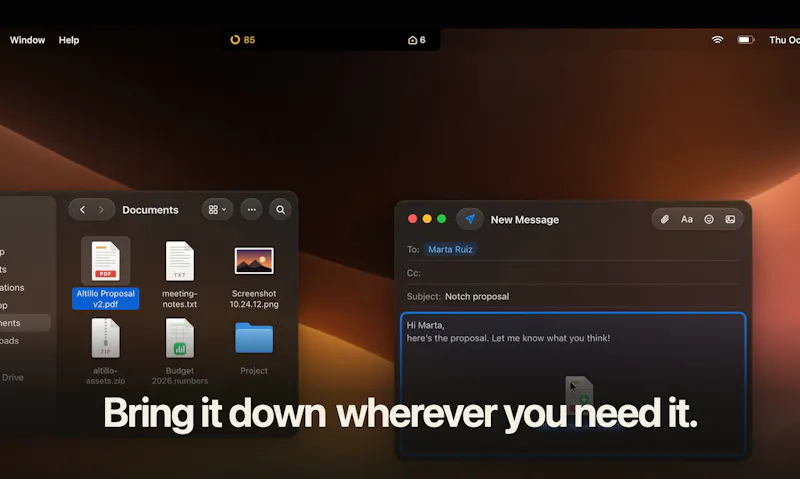Go back in Finder Documents window

[x=82, y=210]
